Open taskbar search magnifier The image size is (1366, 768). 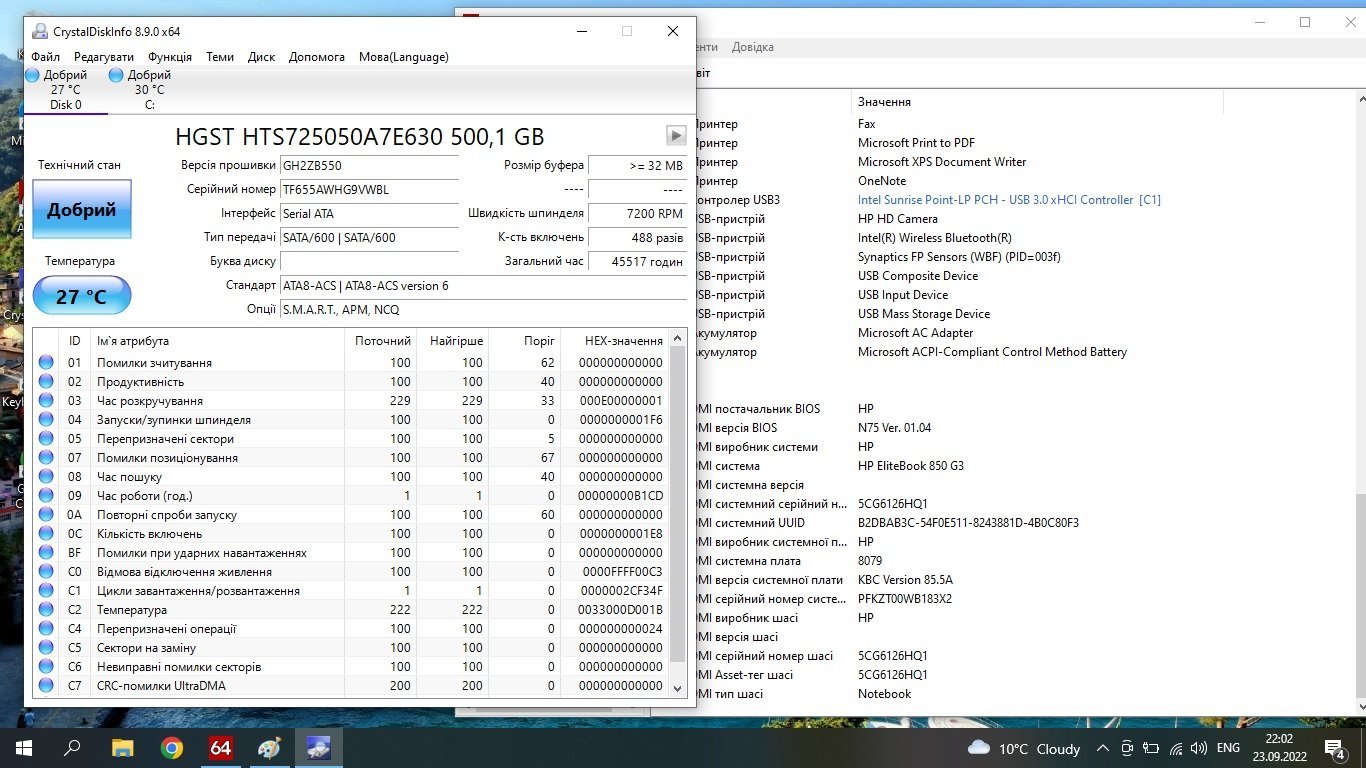tap(73, 747)
